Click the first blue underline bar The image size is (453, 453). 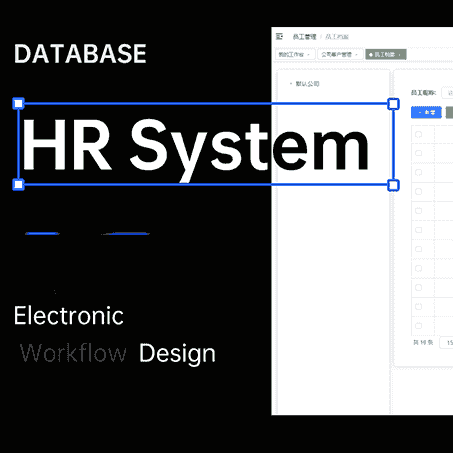tap(42, 233)
